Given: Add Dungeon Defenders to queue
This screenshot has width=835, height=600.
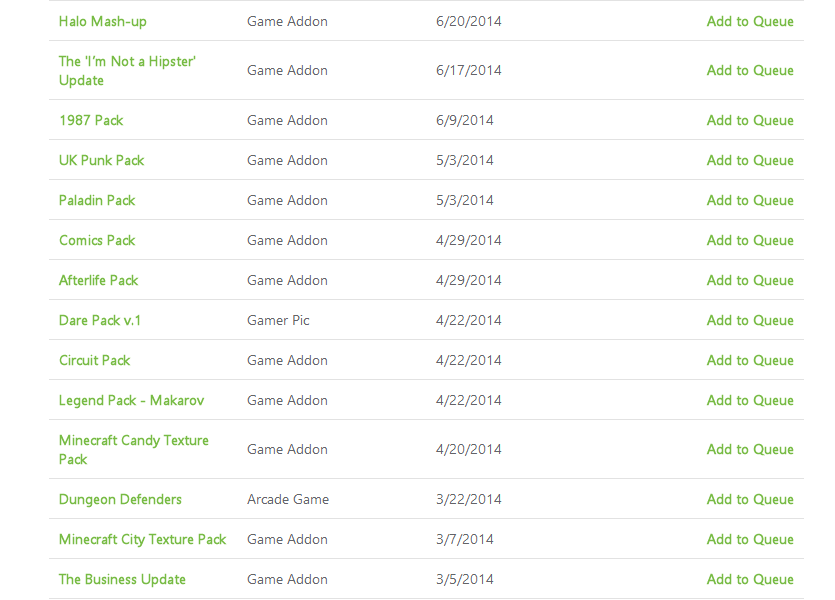Looking at the screenshot, I should [749, 499].
